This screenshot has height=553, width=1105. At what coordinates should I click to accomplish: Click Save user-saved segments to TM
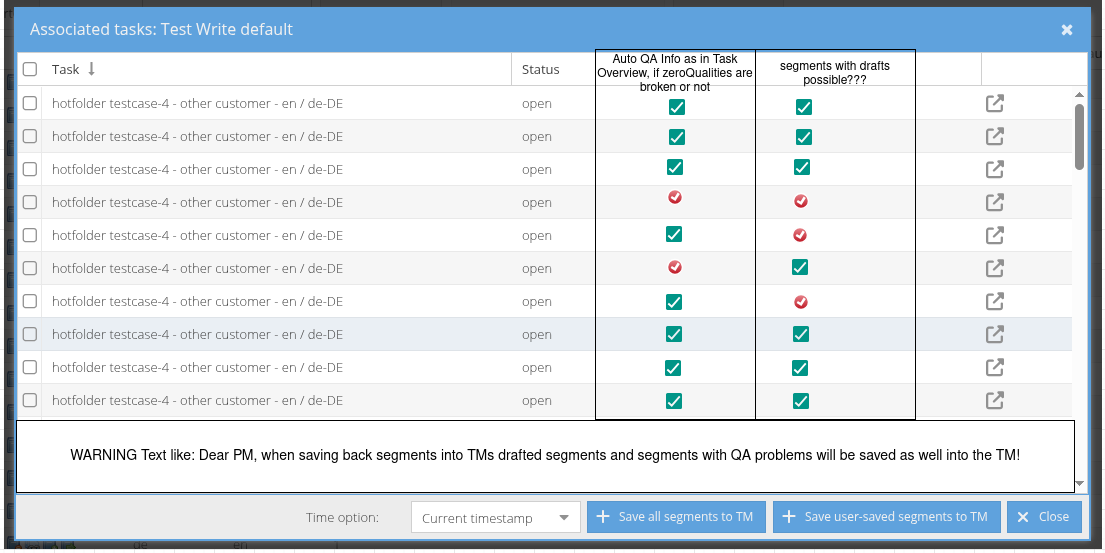885,517
